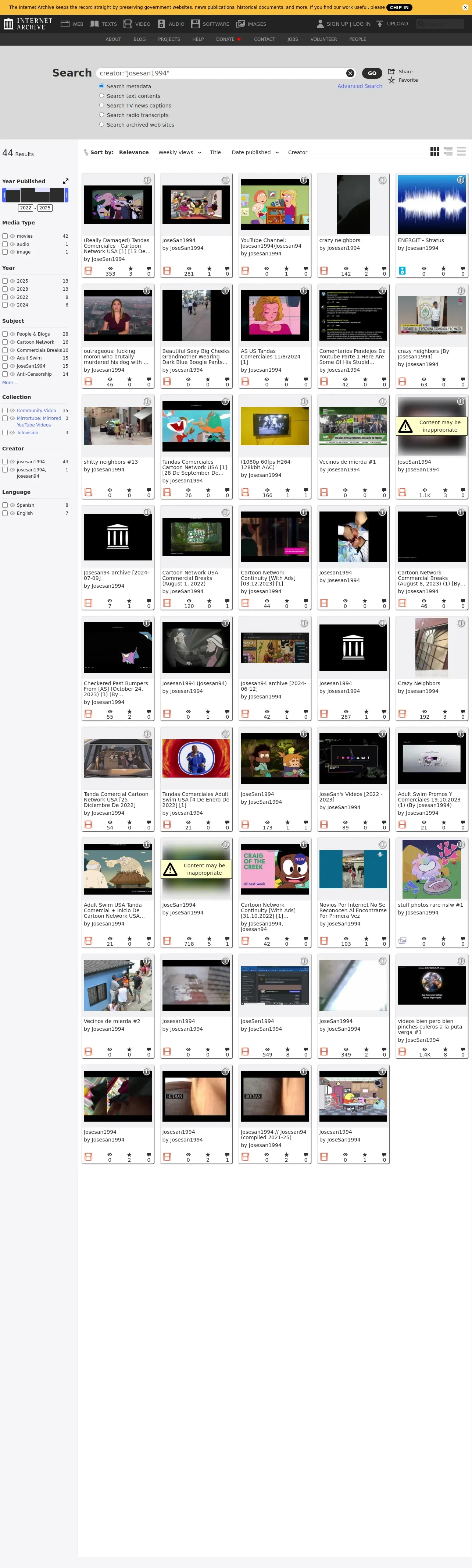
Task: Check the audio media type filter
Action: [x=5, y=244]
